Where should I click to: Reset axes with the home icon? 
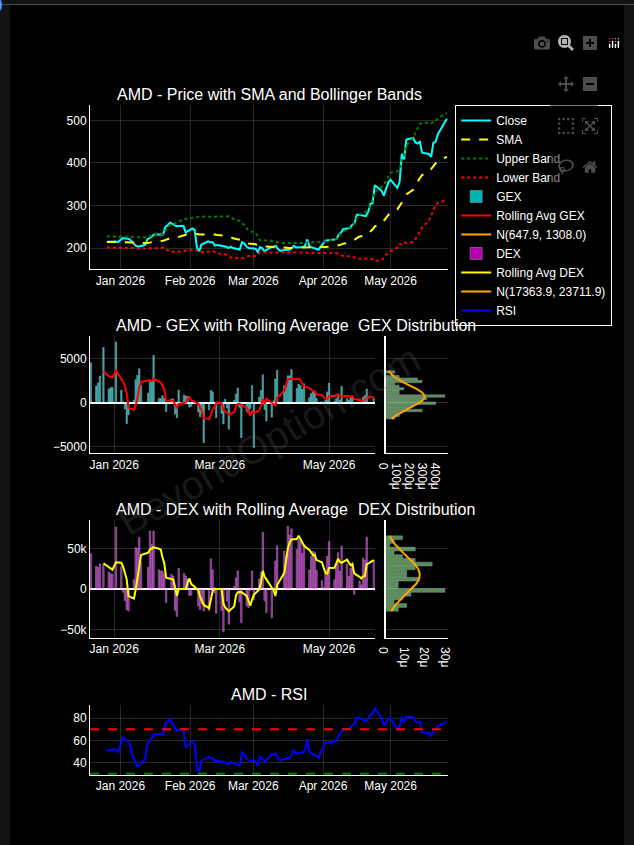pyautogui.click(x=590, y=167)
